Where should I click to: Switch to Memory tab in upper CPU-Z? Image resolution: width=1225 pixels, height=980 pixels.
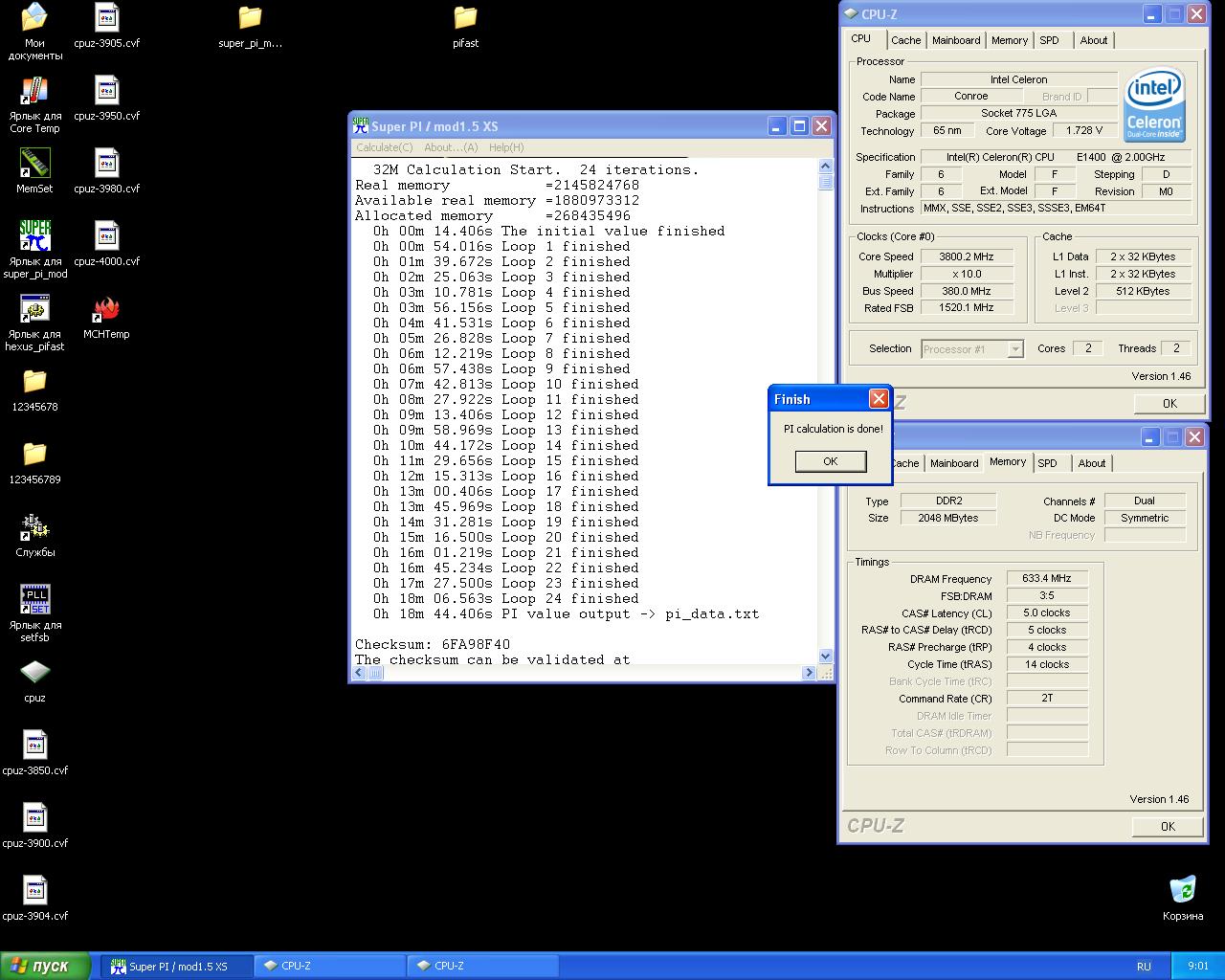pyautogui.click(x=1010, y=40)
